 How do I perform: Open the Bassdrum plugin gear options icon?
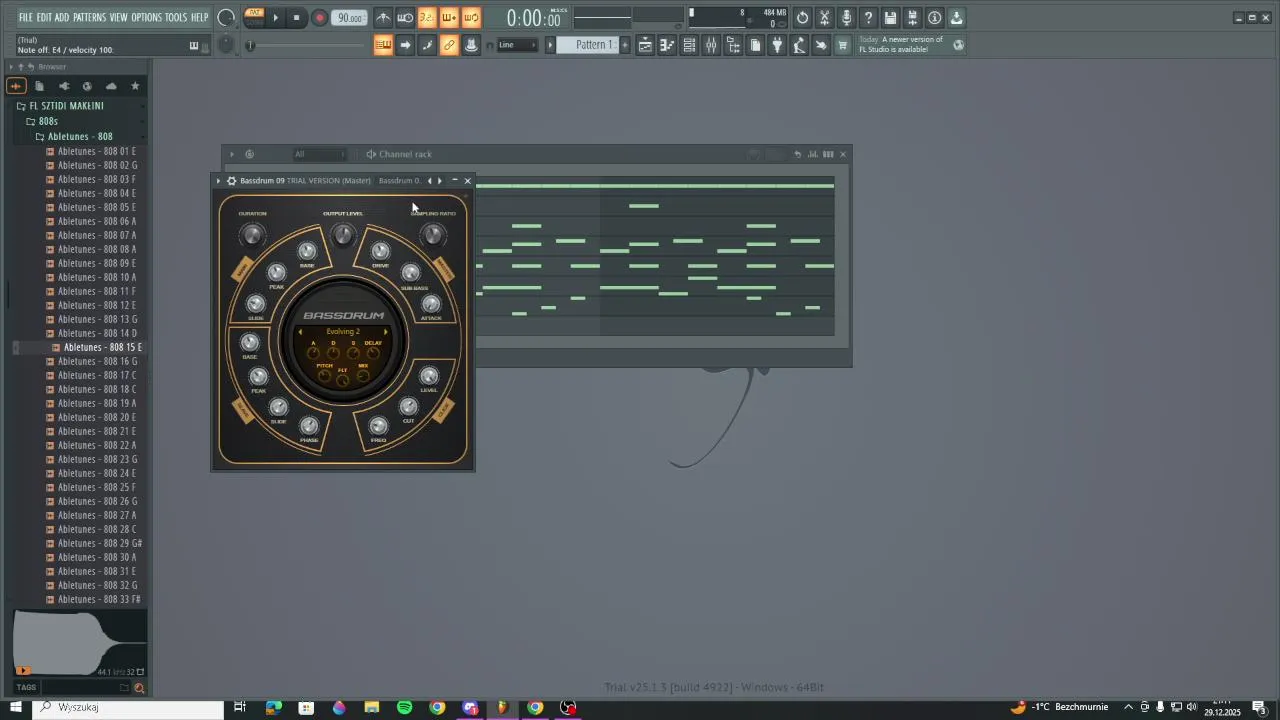[x=231, y=181]
